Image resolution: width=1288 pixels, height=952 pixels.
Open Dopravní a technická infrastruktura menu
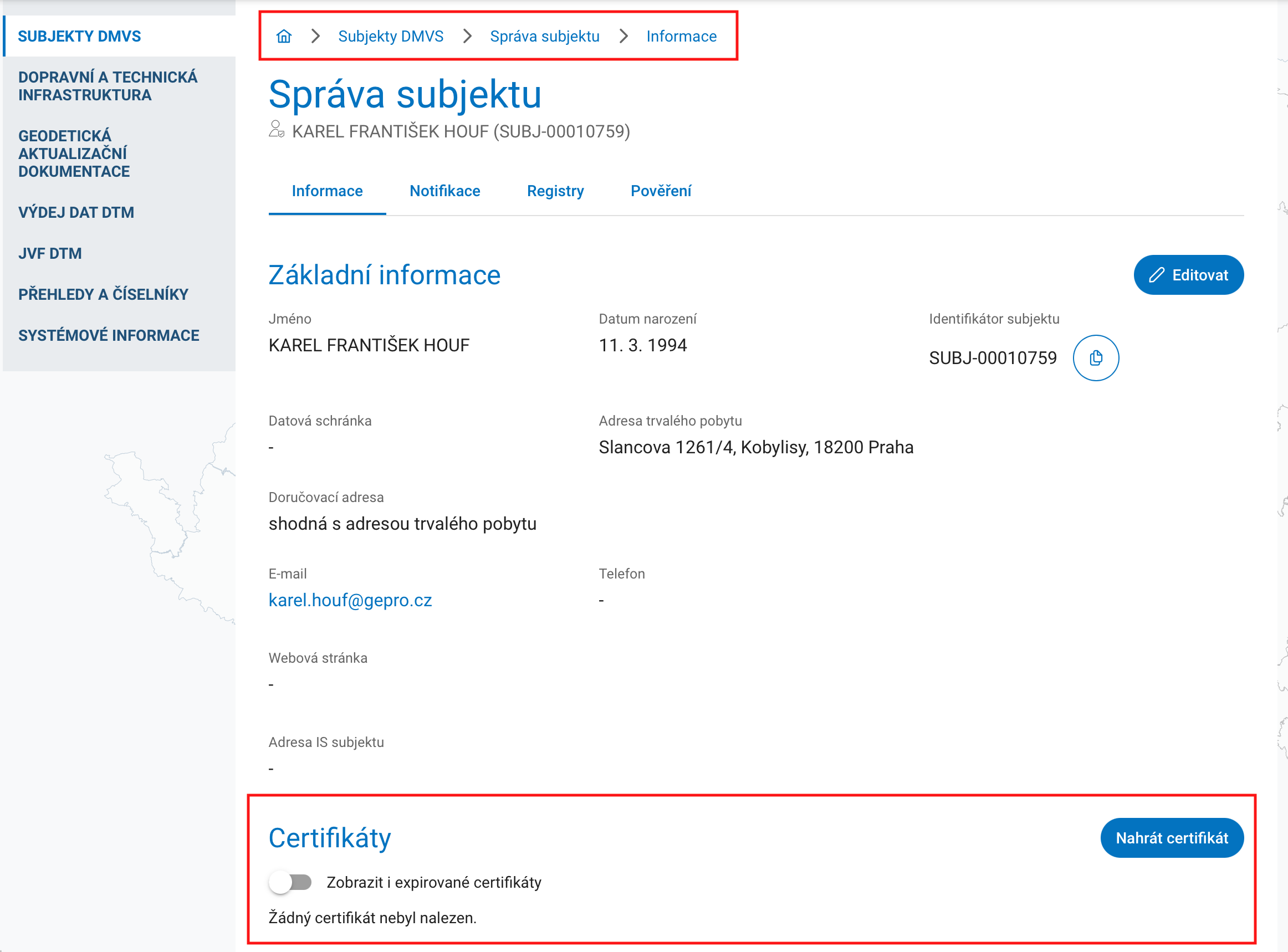click(x=119, y=86)
